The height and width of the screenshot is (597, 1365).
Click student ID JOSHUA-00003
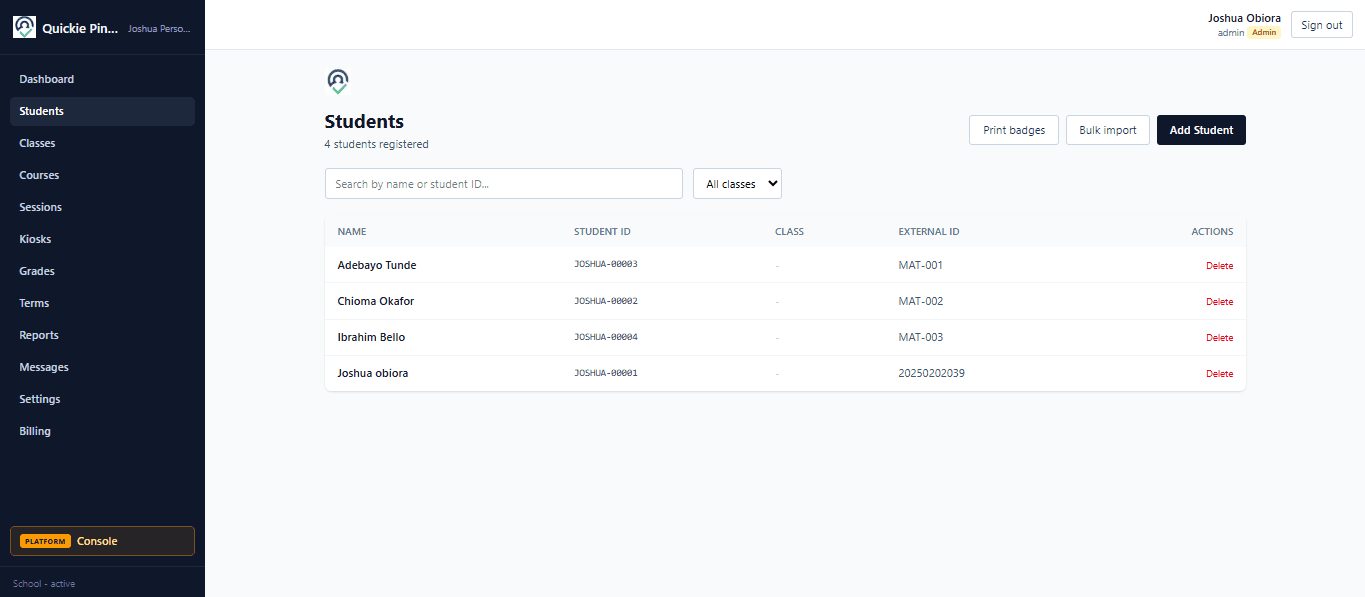[606, 264]
